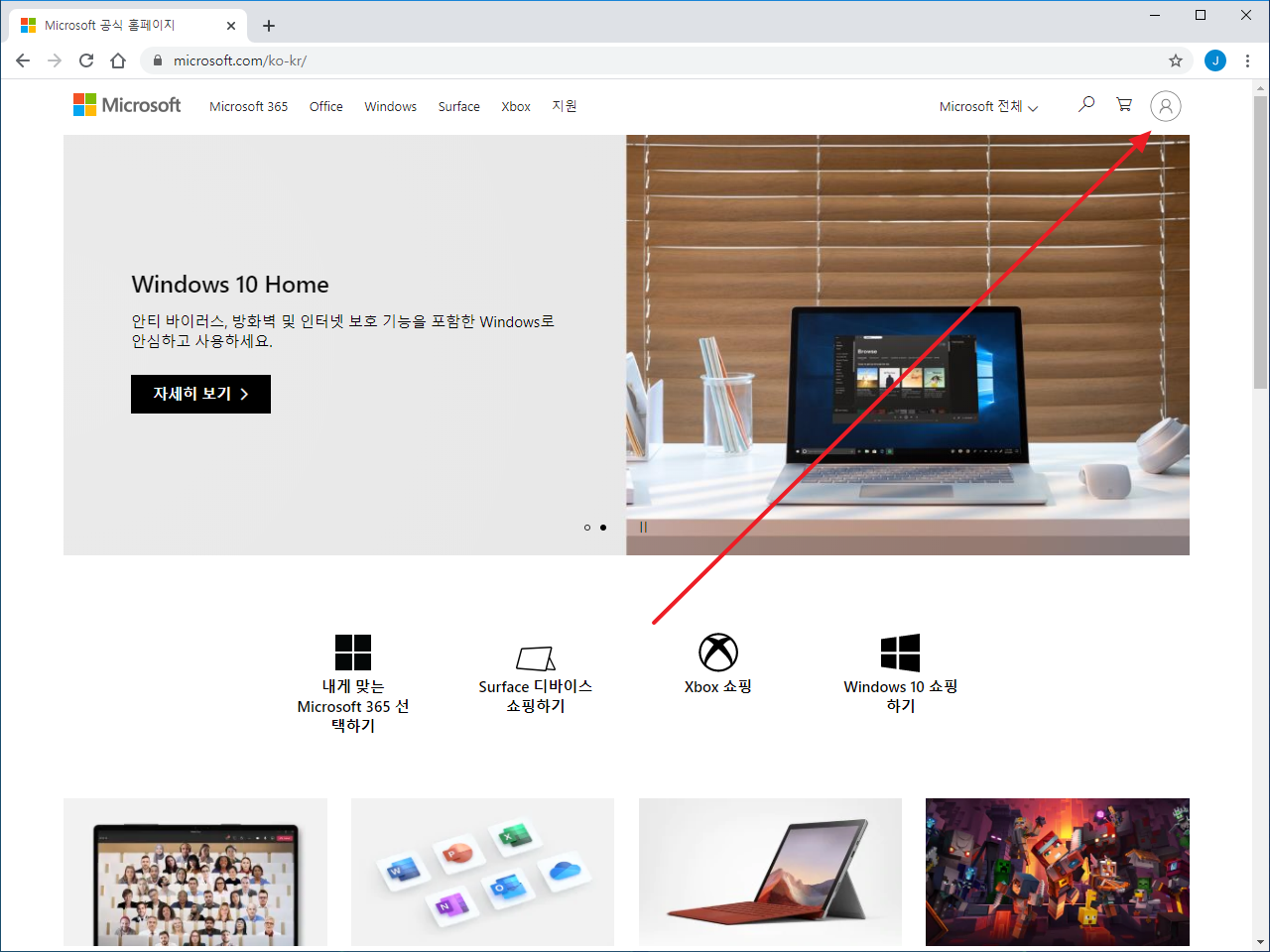Open the Chrome three-dot menu
Viewport: 1270px width, 952px height.
(1247, 60)
